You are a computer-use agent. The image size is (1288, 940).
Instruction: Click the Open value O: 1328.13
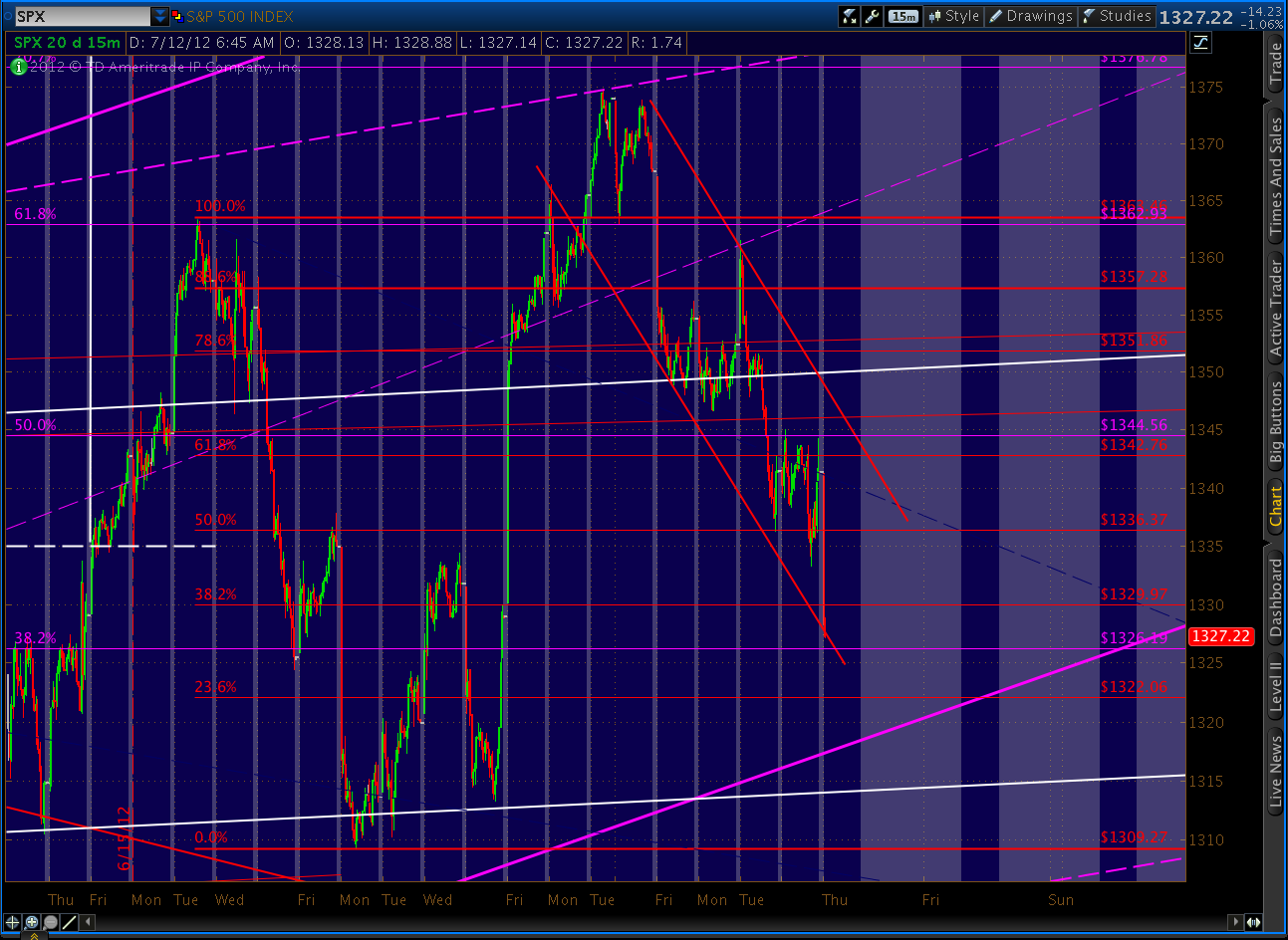(323, 43)
